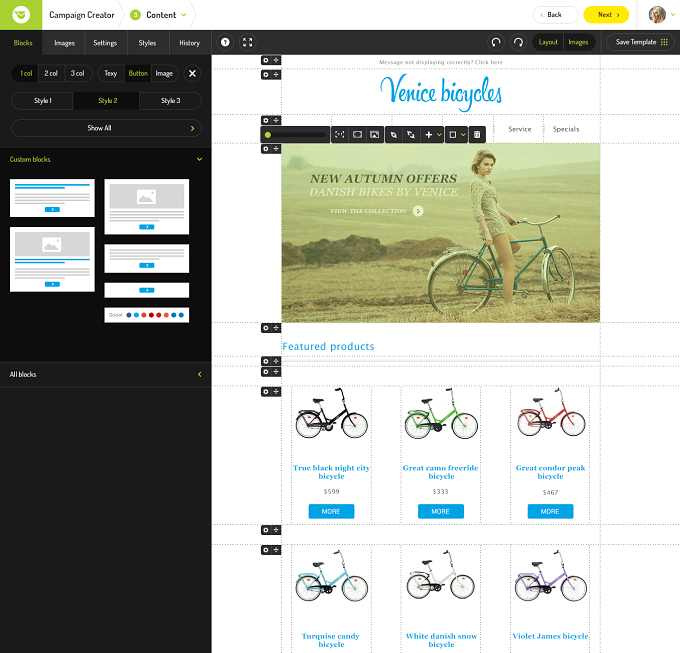Click fit-to-frame brackets icon in toolbar
The image size is (680, 653).
pos(340,135)
